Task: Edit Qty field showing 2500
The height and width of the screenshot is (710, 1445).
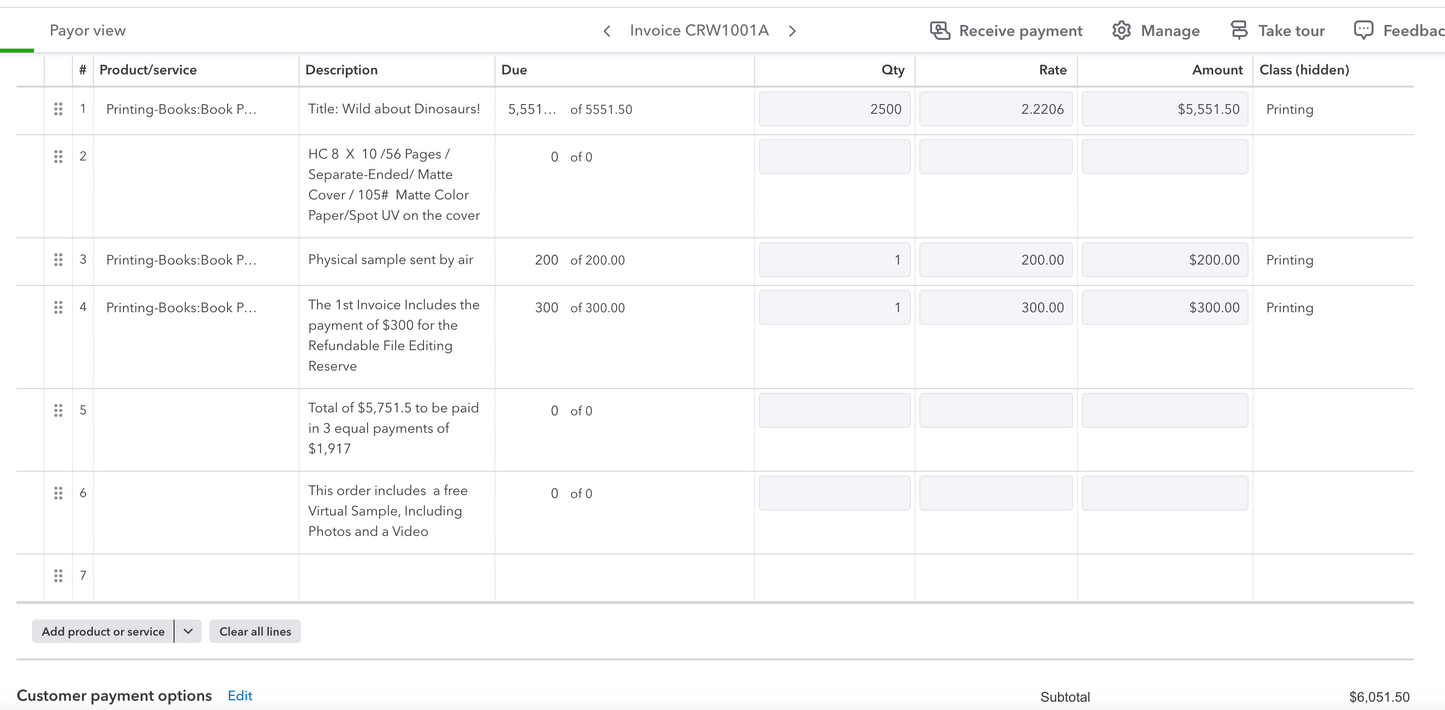Action: [834, 109]
